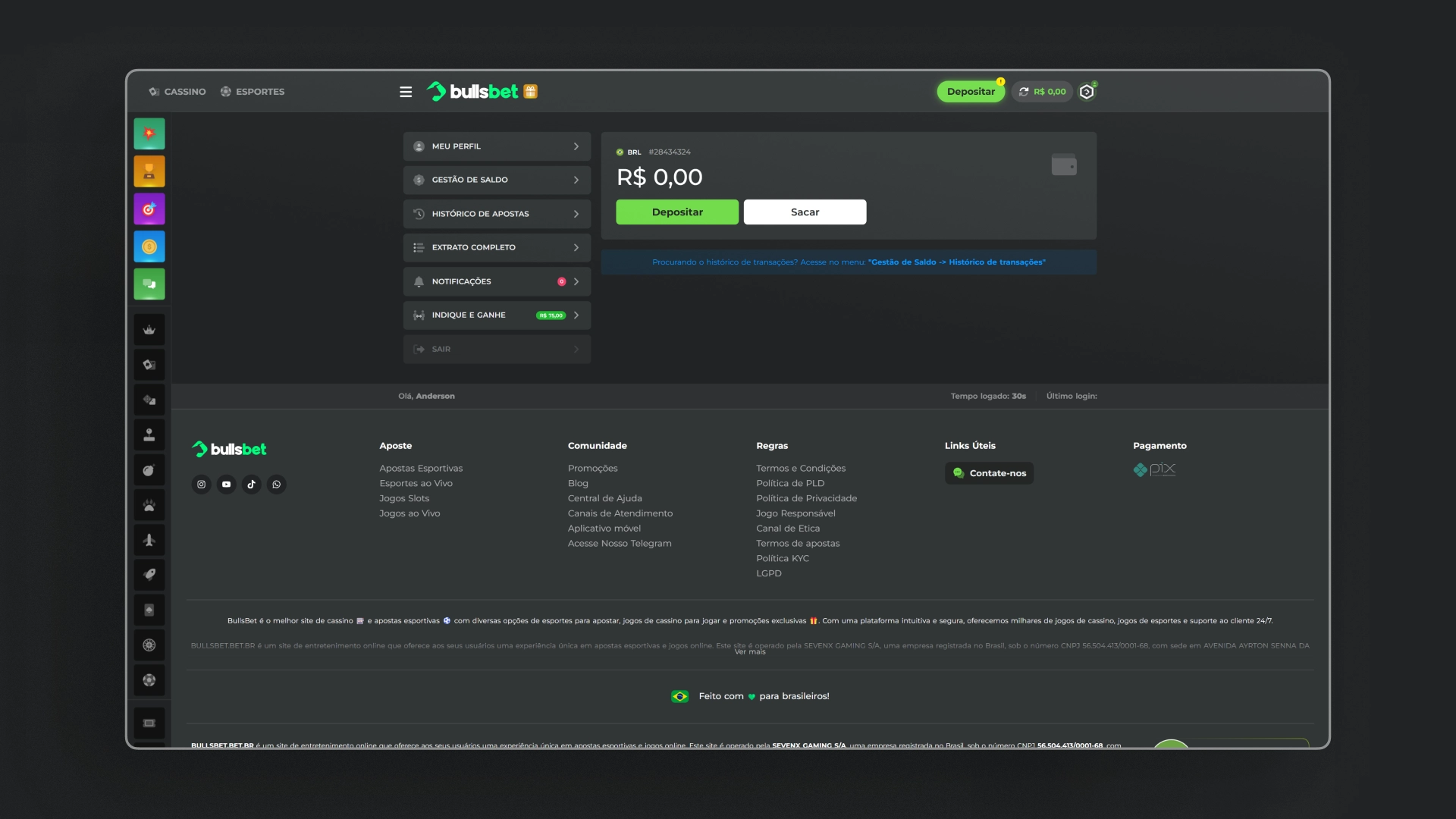Refresh balance icon next to R$ 0,00
The height and width of the screenshot is (819, 1456).
(1024, 92)
